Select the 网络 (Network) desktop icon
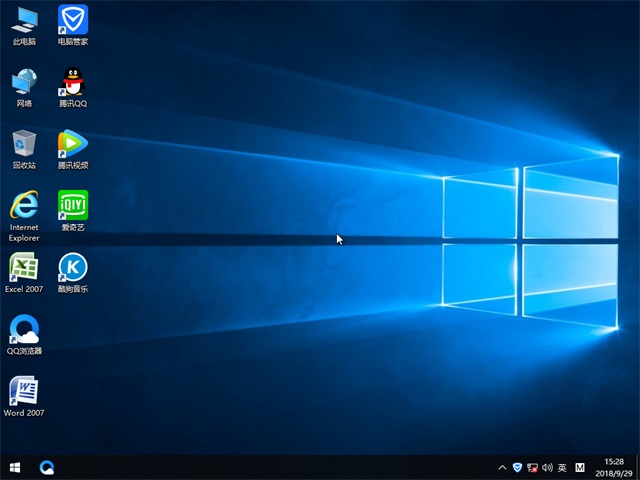This screenshot has width=640, height=480. point(24,82)
